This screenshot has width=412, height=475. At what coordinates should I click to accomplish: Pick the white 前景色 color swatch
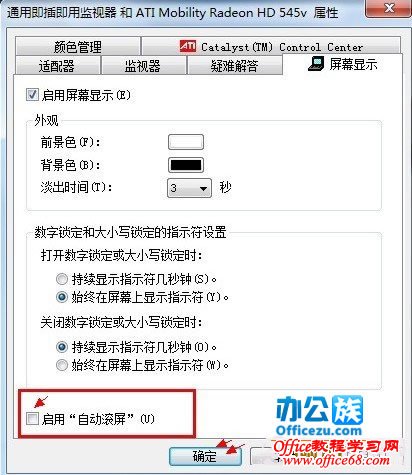click(186, 142)
